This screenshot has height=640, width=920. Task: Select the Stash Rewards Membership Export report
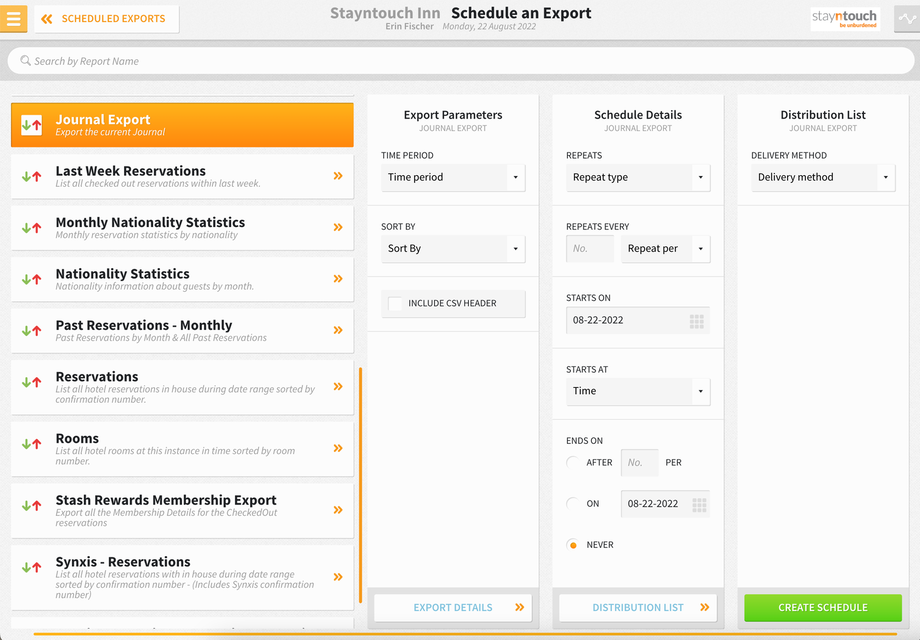182,510
